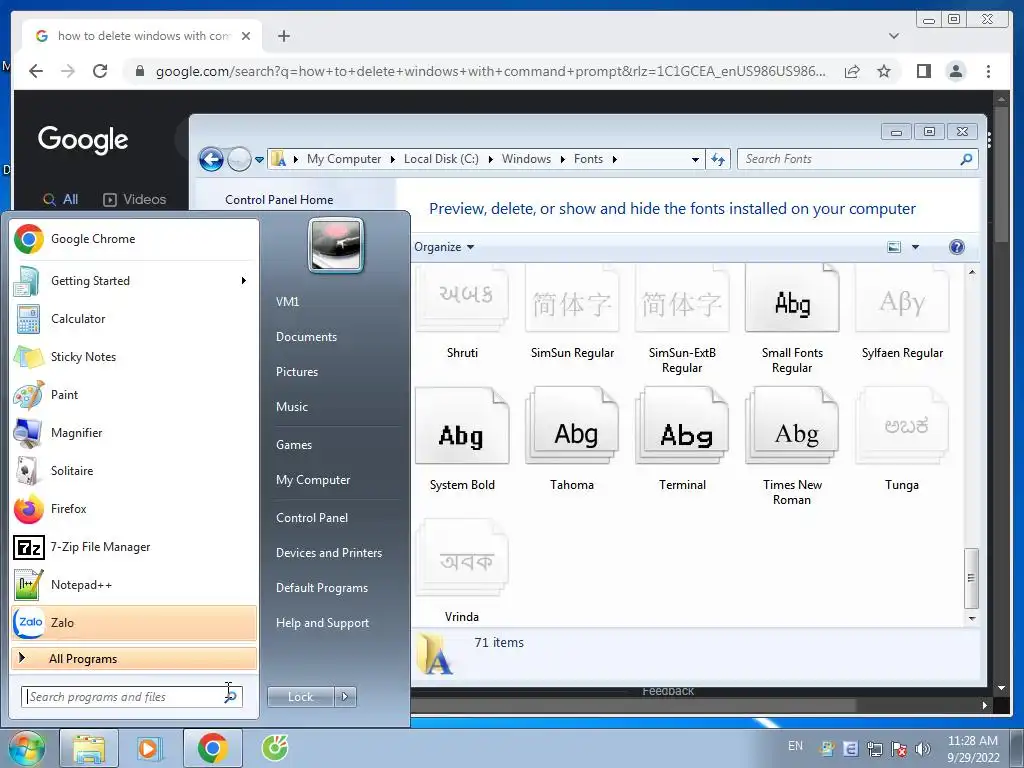The height and width of the screenshot is (768, 1024).
Task: Close the Google search tab
Action: (x=246, y=36)
